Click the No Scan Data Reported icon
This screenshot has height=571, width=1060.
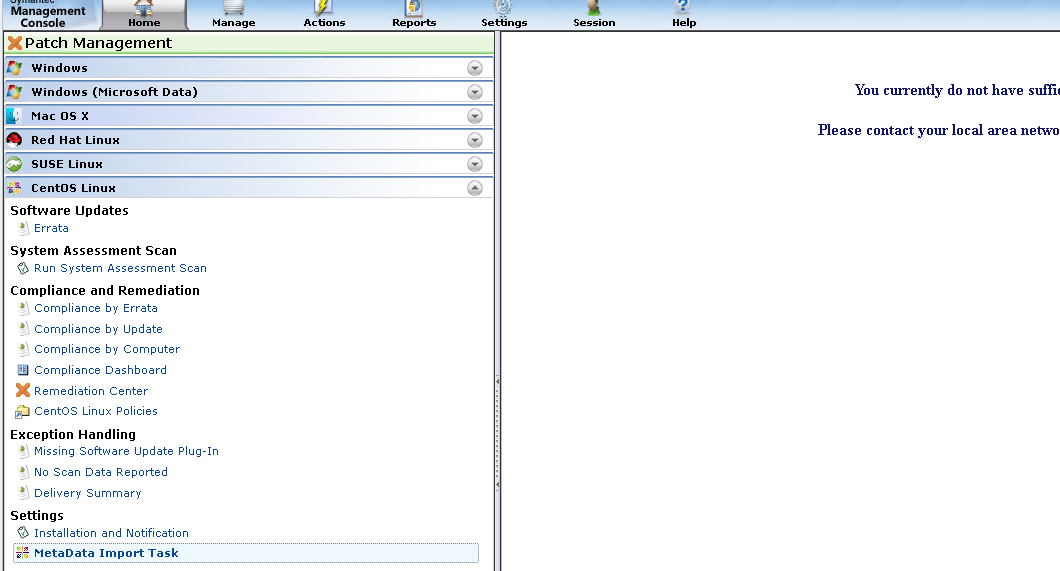click(23, 472)
